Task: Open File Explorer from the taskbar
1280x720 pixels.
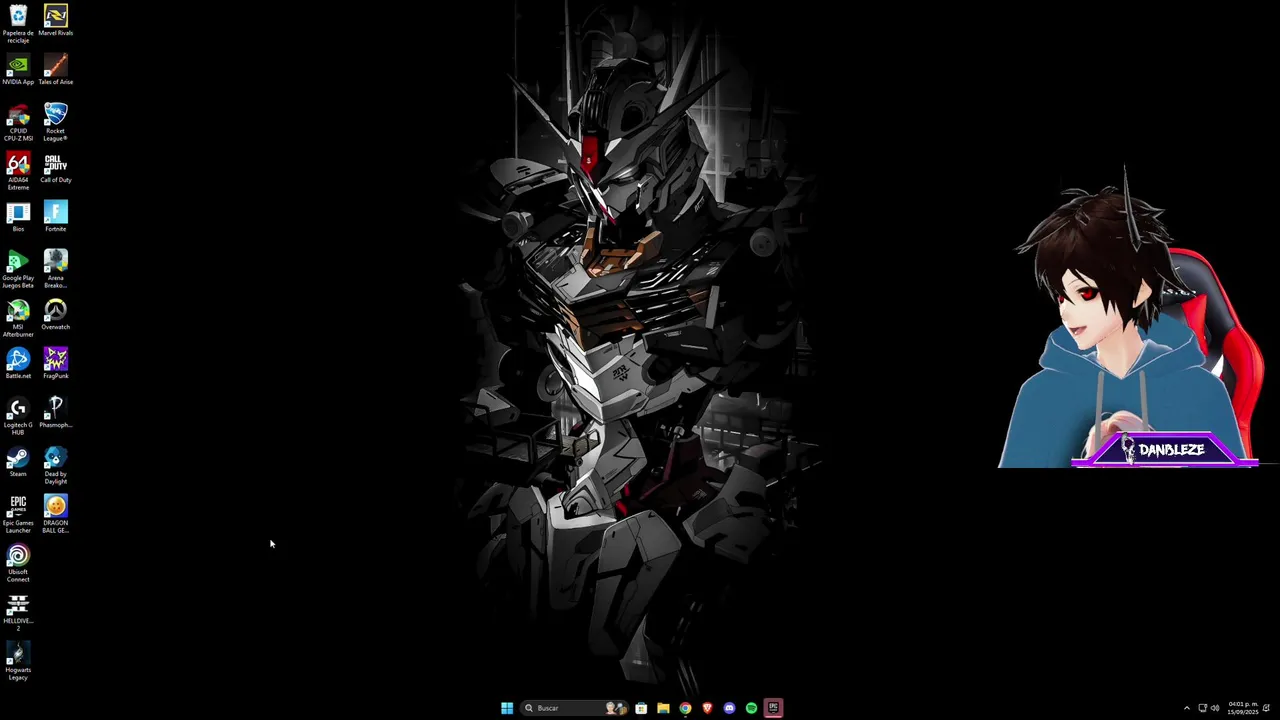Action: pos(663,708)
